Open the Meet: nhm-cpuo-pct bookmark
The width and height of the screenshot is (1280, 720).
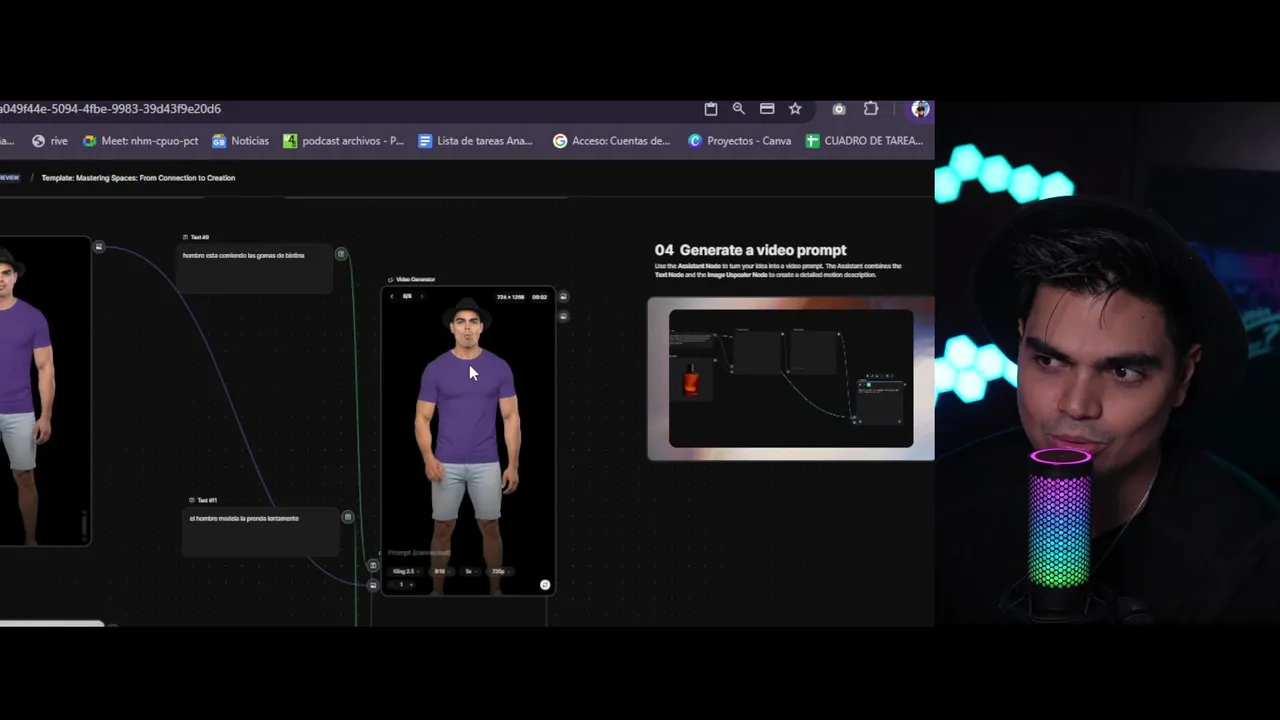click(x=141, y=141)
